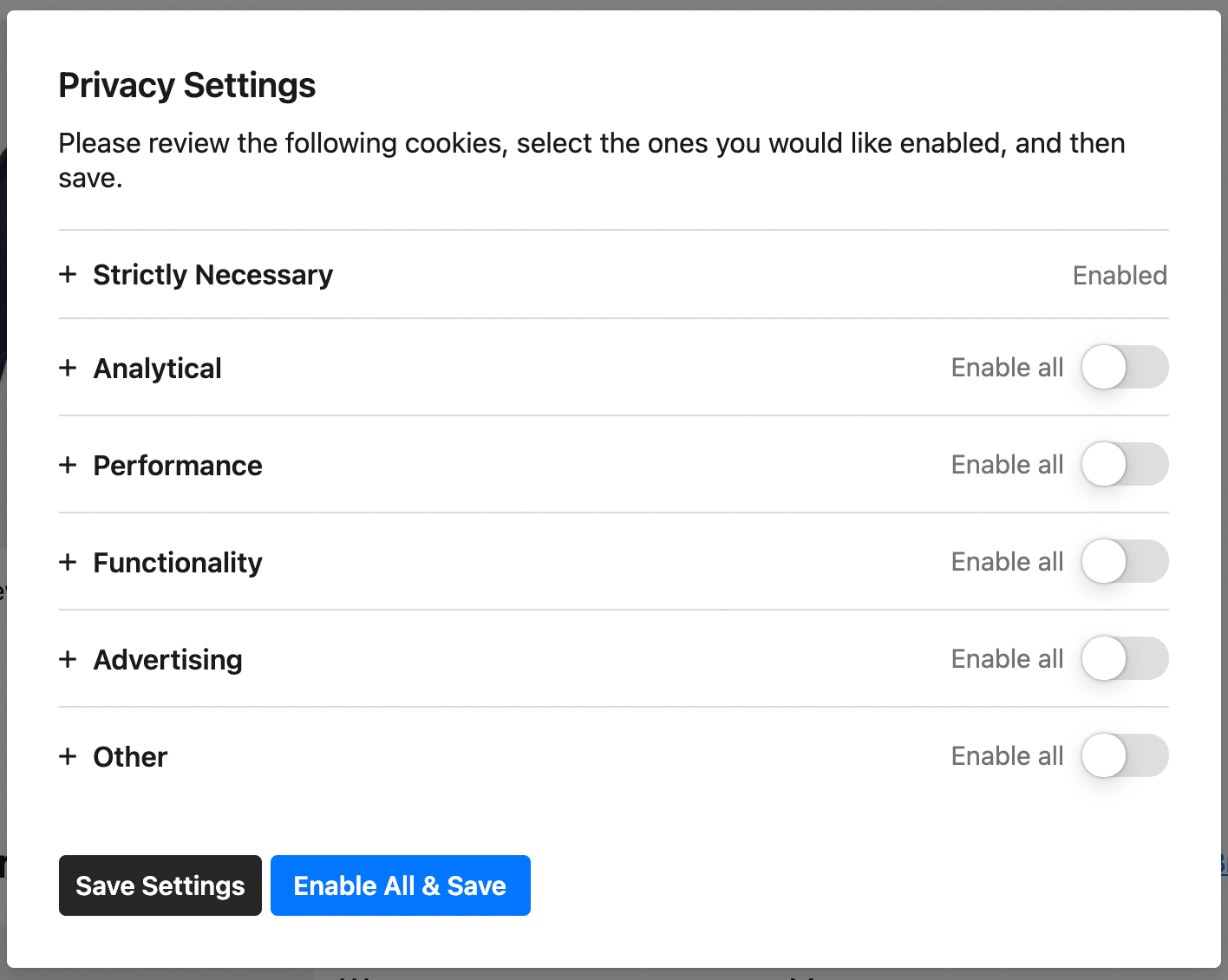Click the Enabled label for Strictly Necessary
1228x980 pixels.
pyautogui.click(x=1120, y=275)
